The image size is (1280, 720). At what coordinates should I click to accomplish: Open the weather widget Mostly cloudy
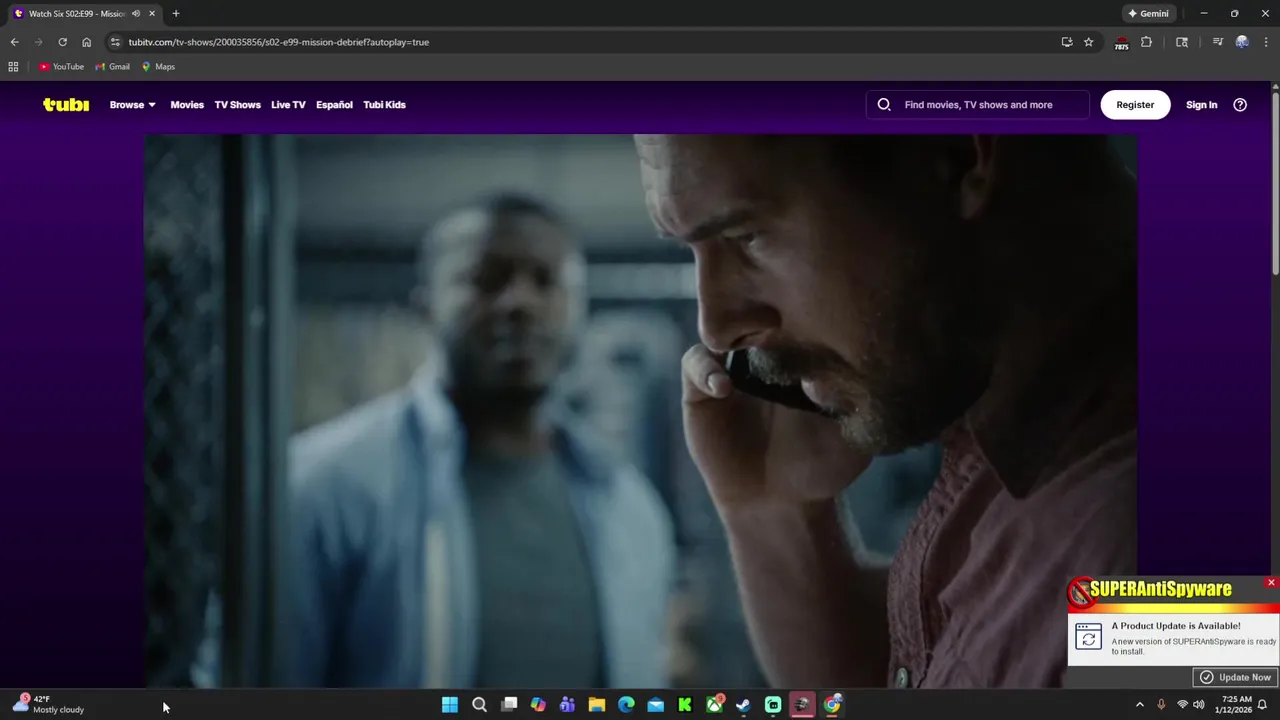click(48, 704)
